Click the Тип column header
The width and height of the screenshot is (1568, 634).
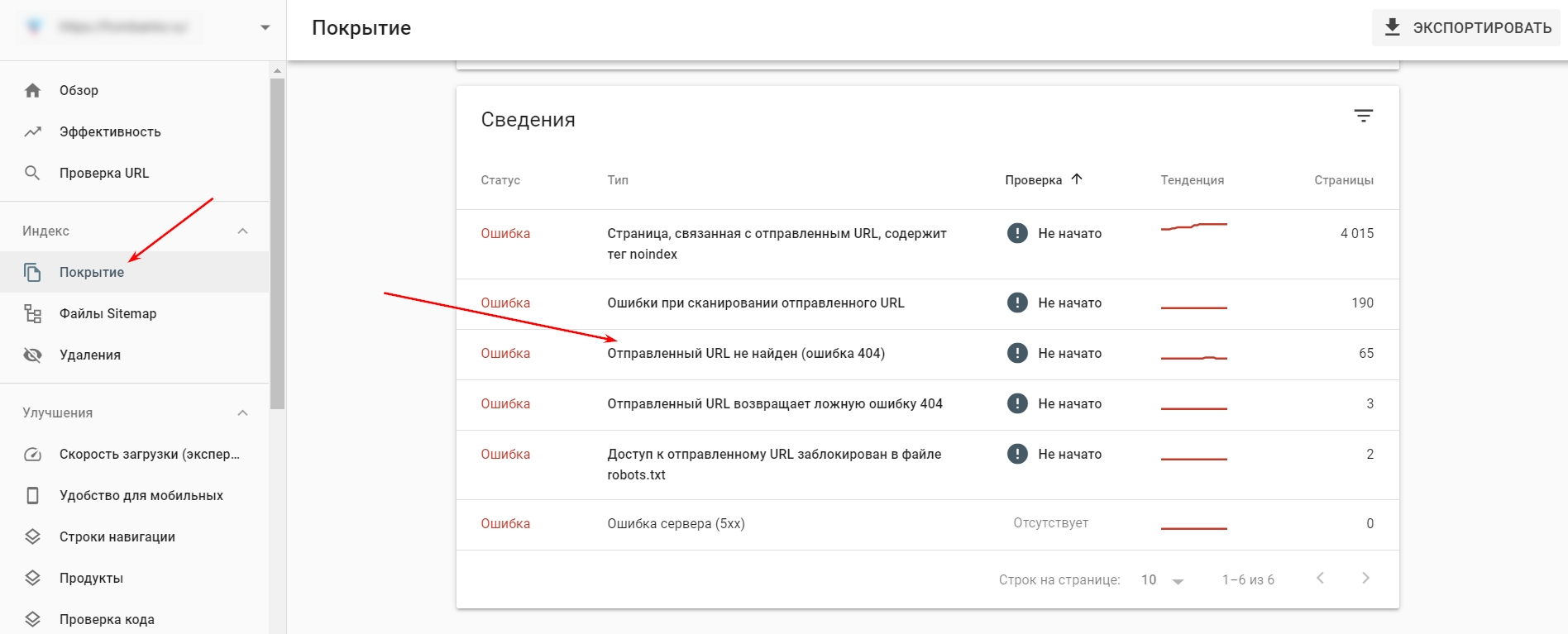tap(618, 180)
